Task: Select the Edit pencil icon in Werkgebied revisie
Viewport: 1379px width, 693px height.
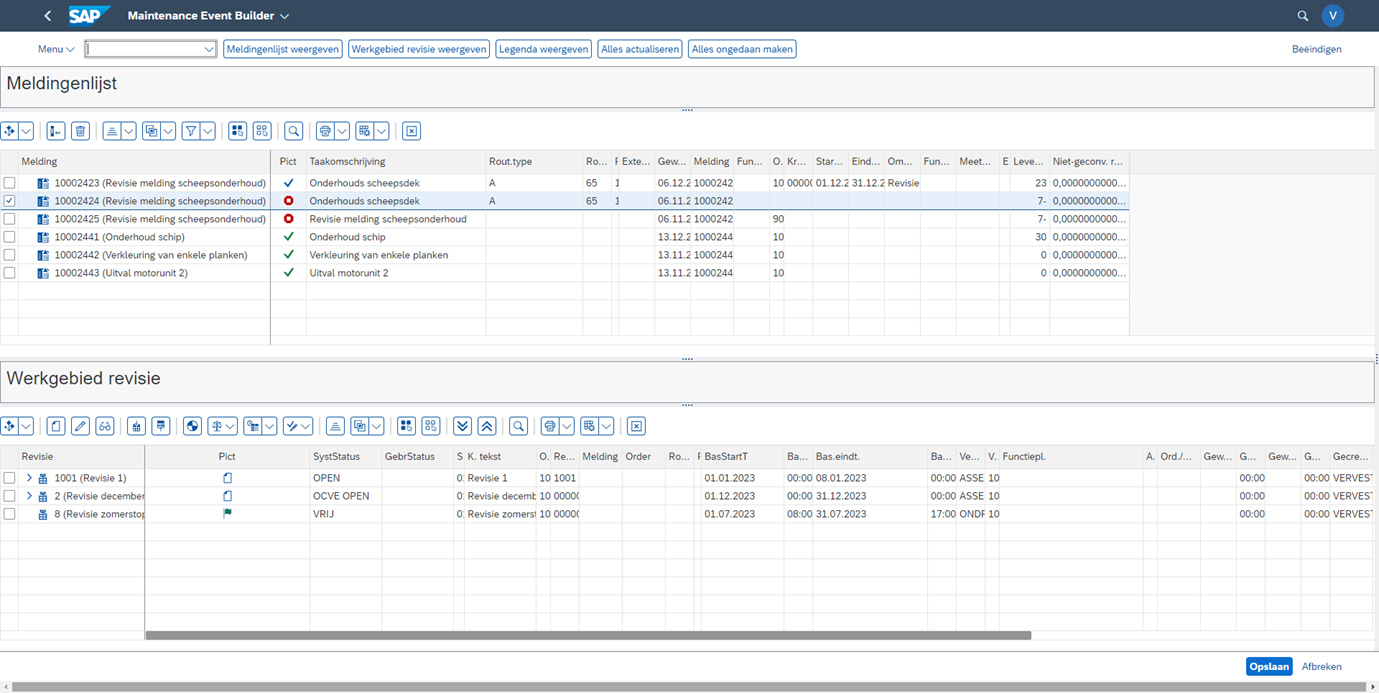Action: [80, 425]
